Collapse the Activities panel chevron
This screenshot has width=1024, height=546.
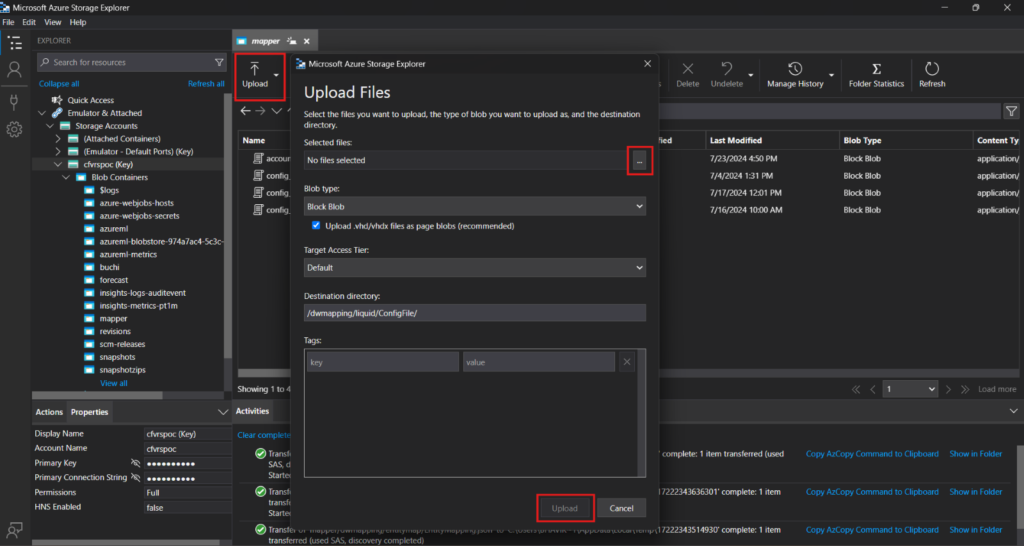click(x=1013, y=411)
